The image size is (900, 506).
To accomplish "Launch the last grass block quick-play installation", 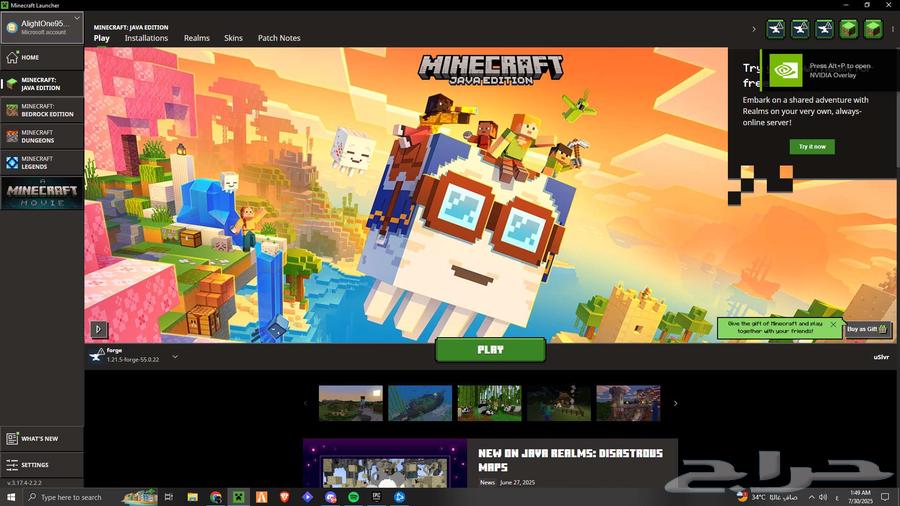I will pos(873,29).
